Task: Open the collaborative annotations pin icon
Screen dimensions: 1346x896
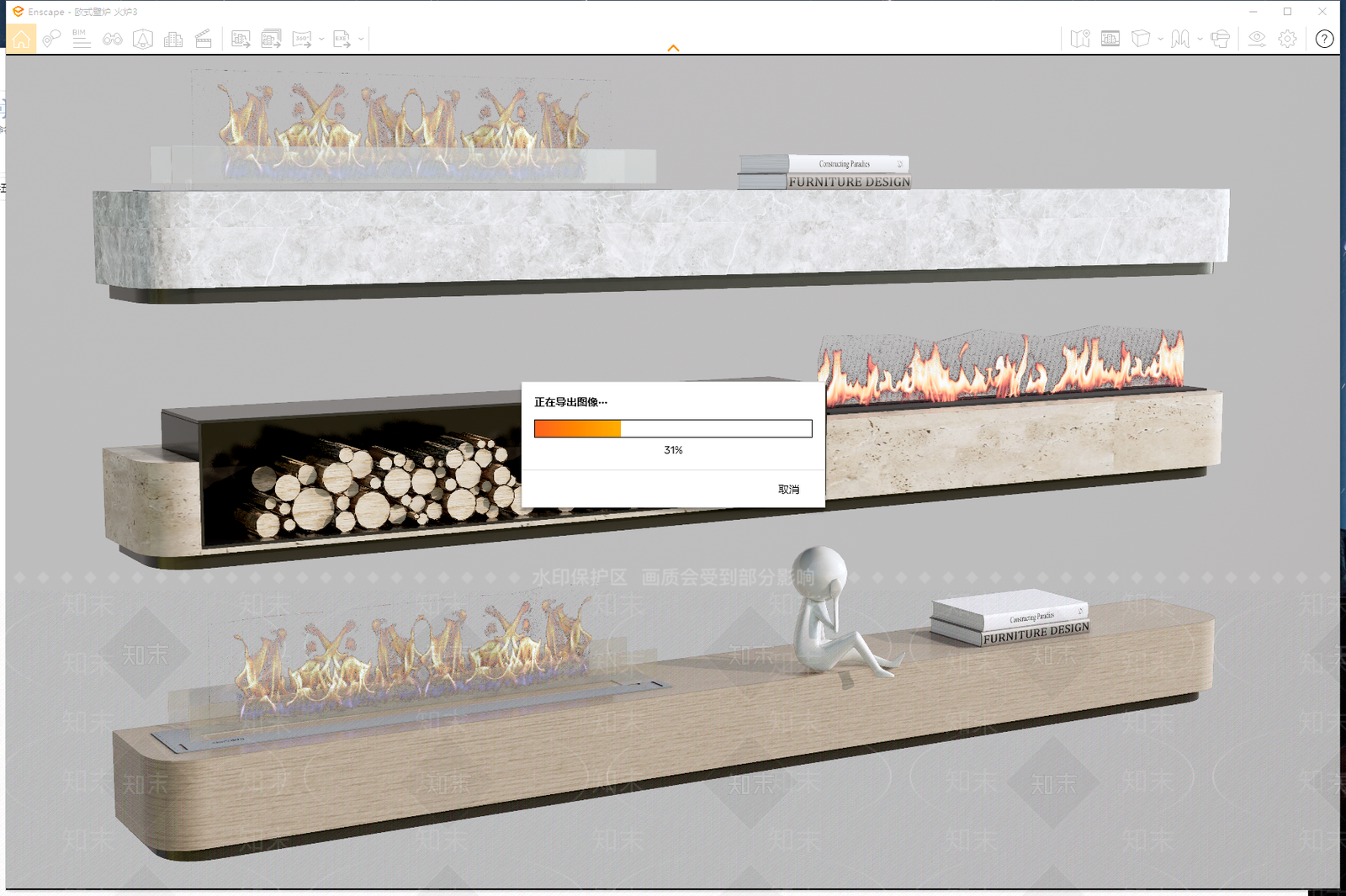Action: click(x=51, y=39)
